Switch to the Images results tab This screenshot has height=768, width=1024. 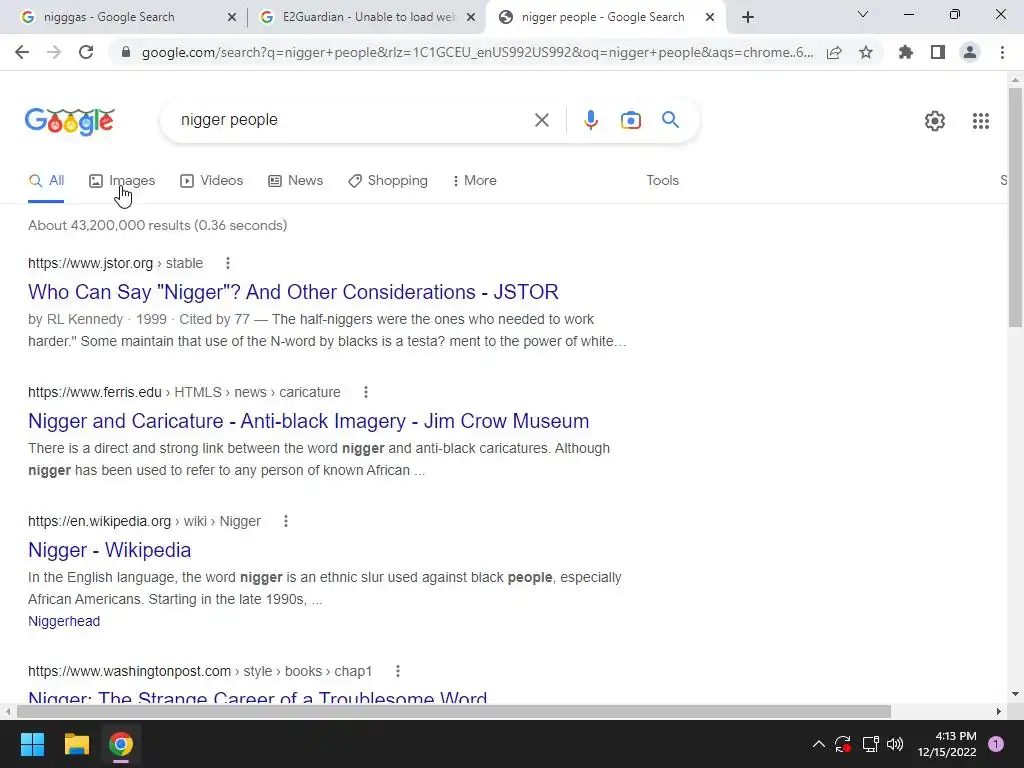pyautogui.click(x=122, y=181)
